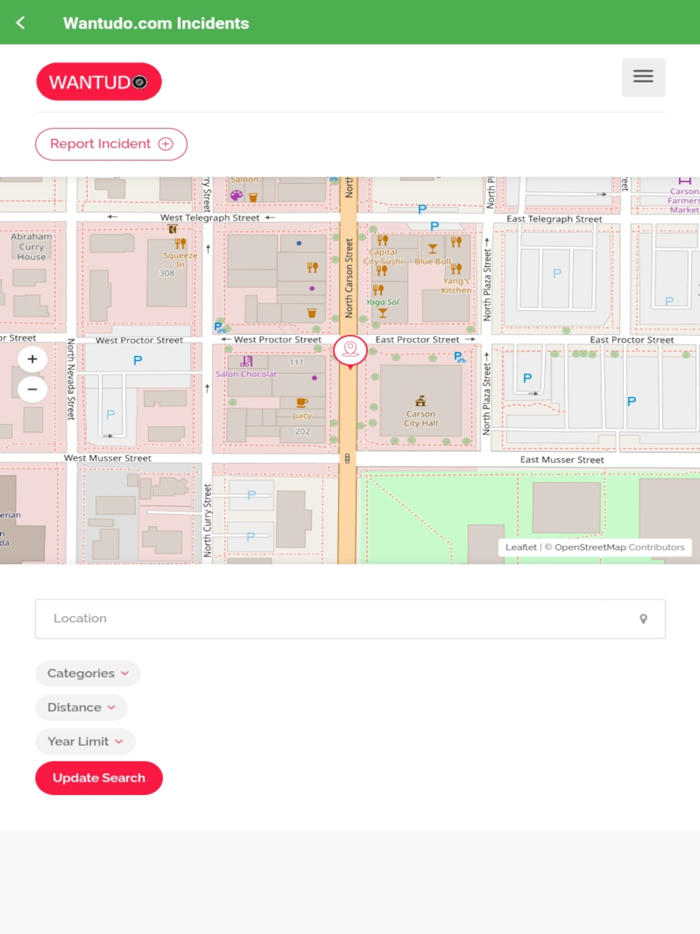
Task: Open the hamburger menu
Action: click(643, 77)
